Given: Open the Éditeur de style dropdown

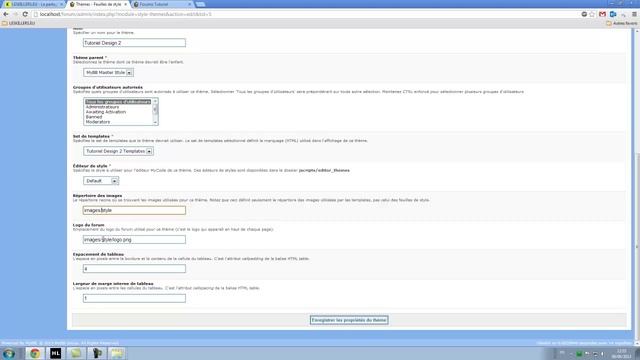Looking at the screenshot, I should coord(101,181).
